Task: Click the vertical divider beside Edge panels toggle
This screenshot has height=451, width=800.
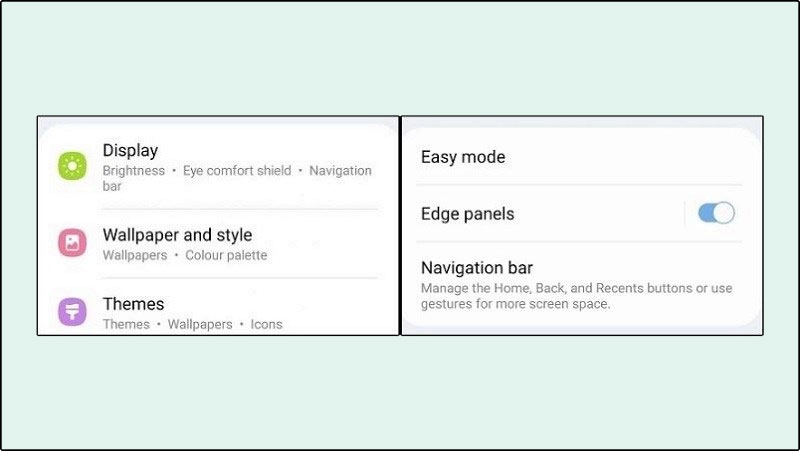Action: [685, 213]
